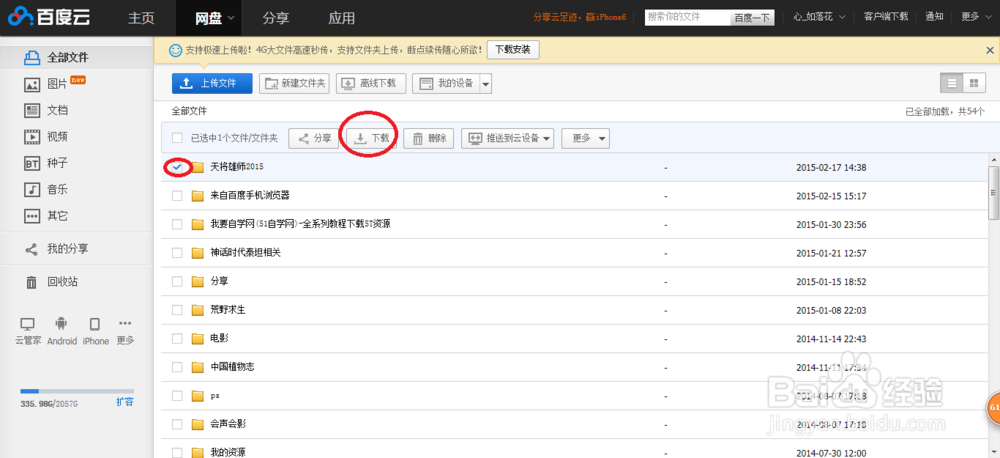Screen dimensions: 1000x458
Task: Check the 来自百度手机浏览器 folder checkbox
Action: pyautogui.click(x=177, y=196)
